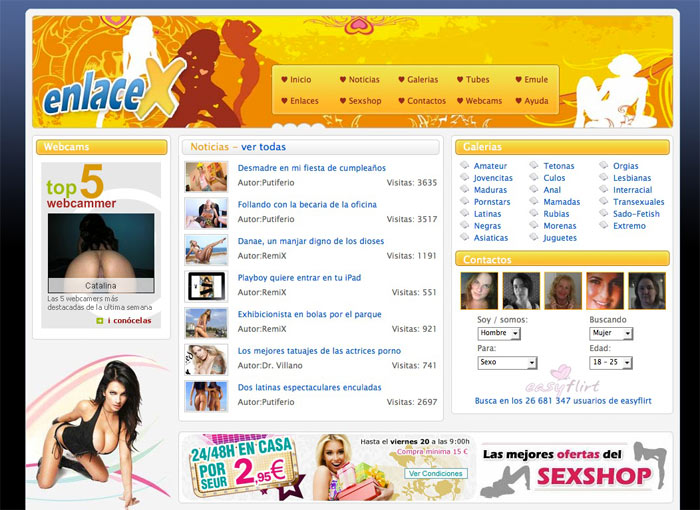Viewport: 700px width, 510px height.
Task: Click the heart icon beside Enlaces
Action: tap(284, 101)
